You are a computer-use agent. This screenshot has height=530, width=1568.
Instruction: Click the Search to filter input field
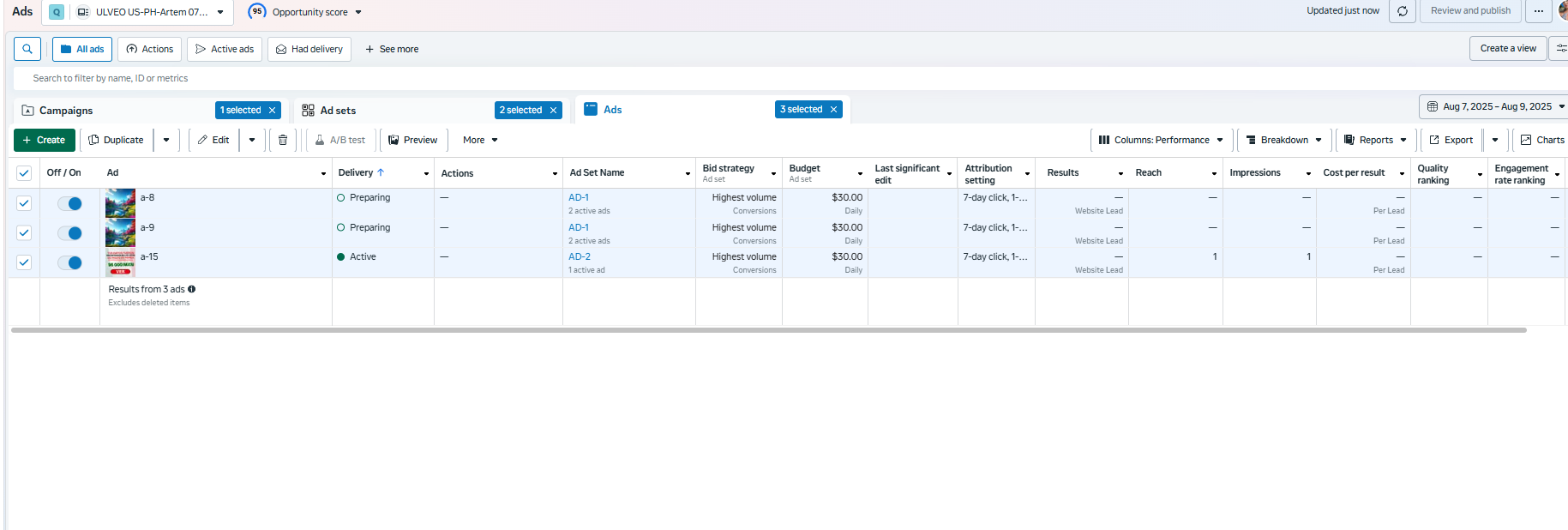[x=789, y=78]
